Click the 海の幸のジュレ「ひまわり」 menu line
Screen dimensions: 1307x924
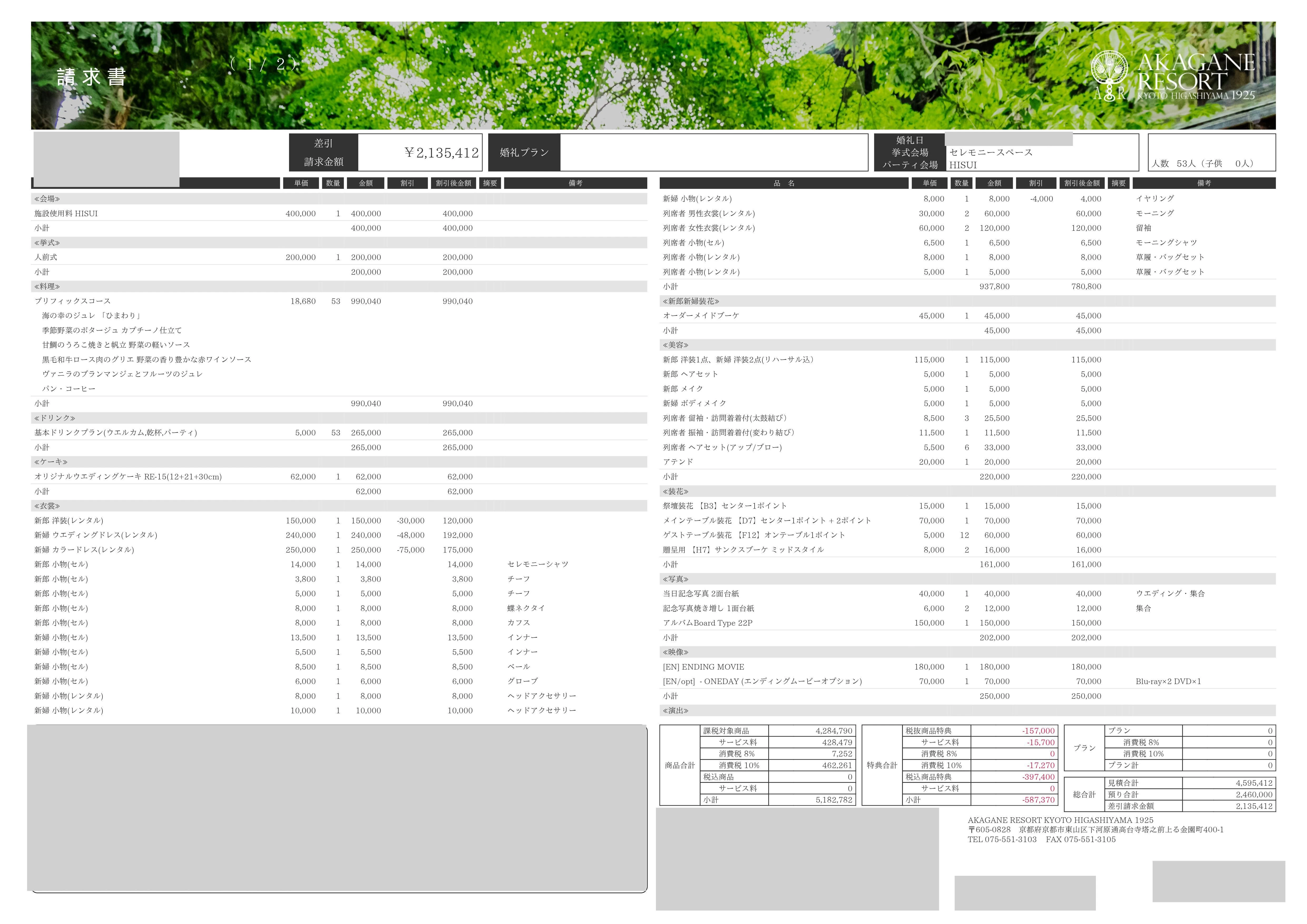92,316
